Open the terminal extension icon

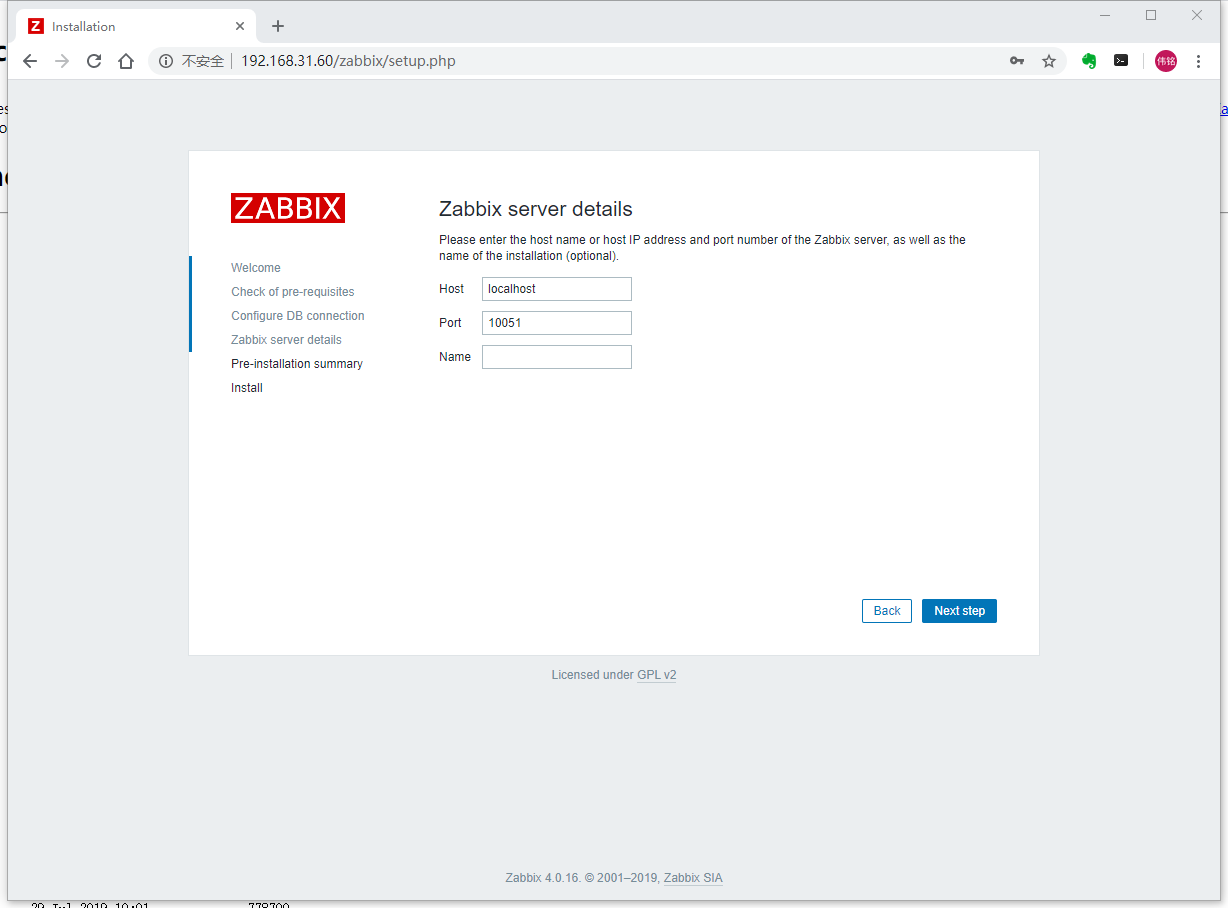click(1122, 61)
